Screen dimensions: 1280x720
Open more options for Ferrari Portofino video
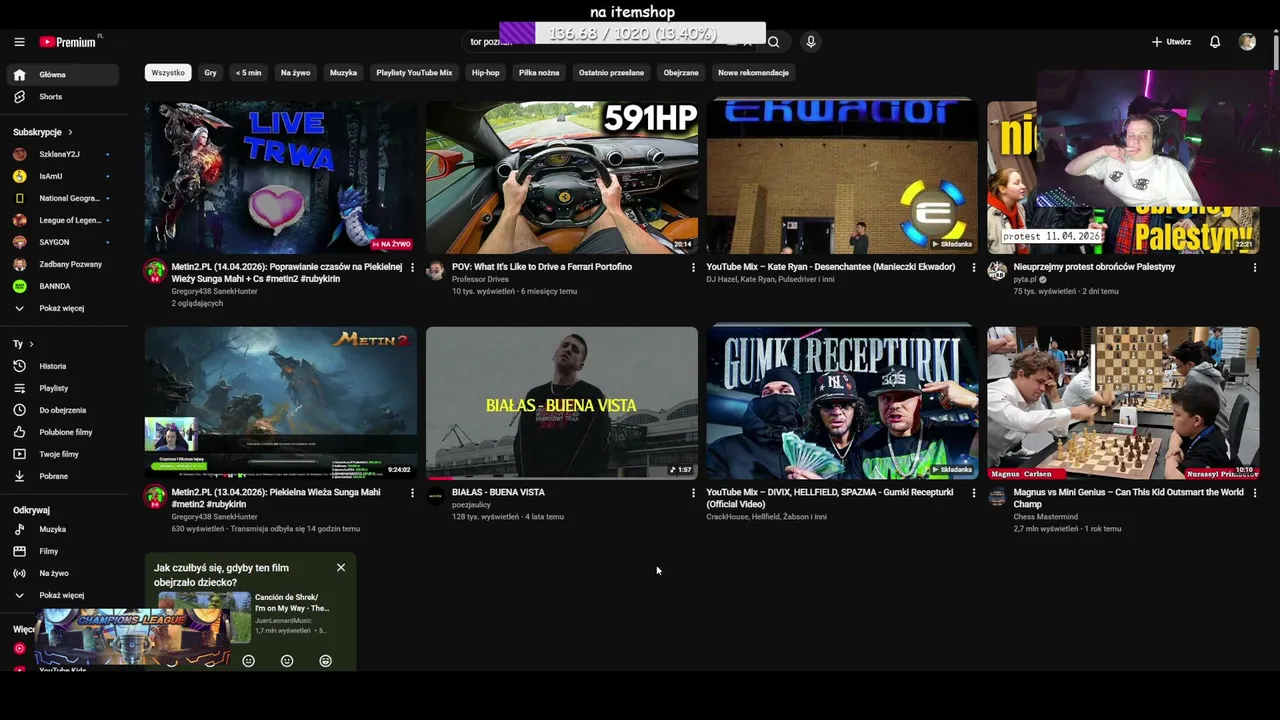click(x=693, y=267)
